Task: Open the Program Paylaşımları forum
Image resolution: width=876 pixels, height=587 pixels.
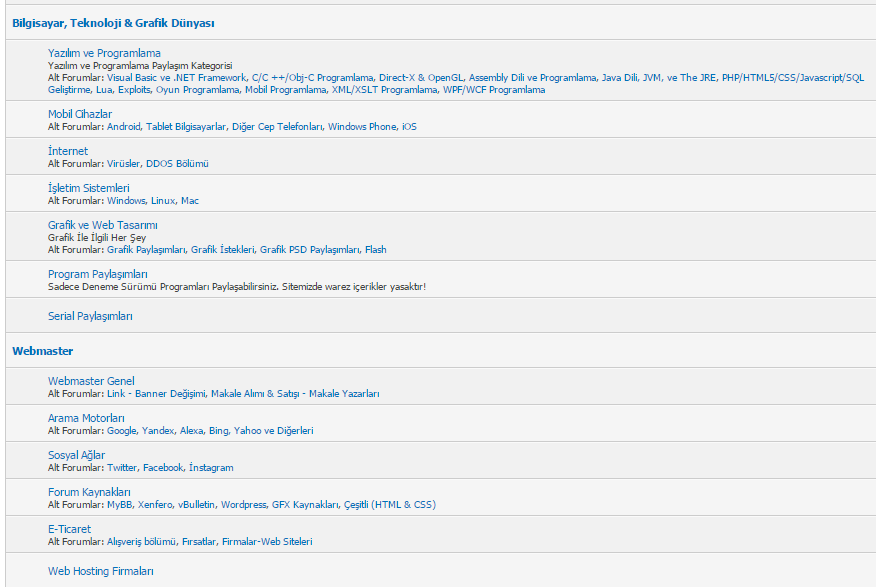Action: point(97,274)
